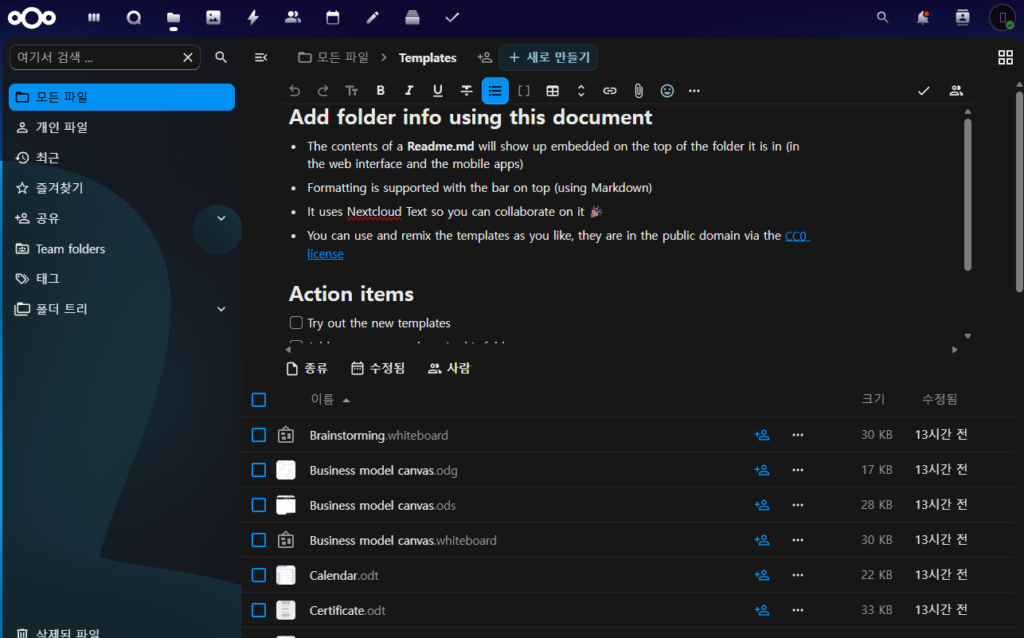Open 최근 in the sidebar
Image resolution: width=1024 pixels, height=638 pixels.
tap(48, 157)
